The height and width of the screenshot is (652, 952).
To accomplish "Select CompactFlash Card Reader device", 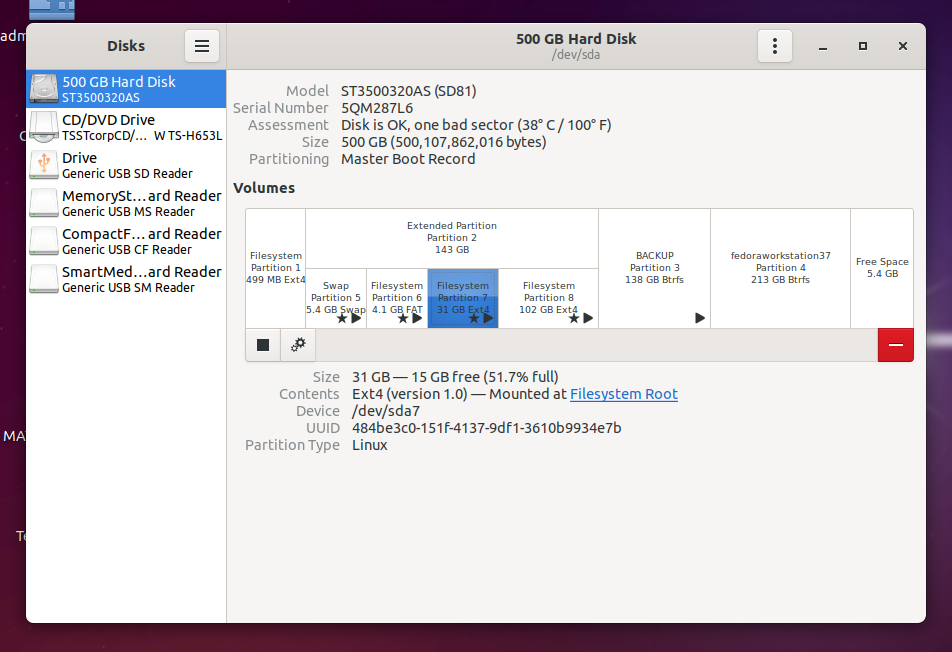I will [126, 241].
